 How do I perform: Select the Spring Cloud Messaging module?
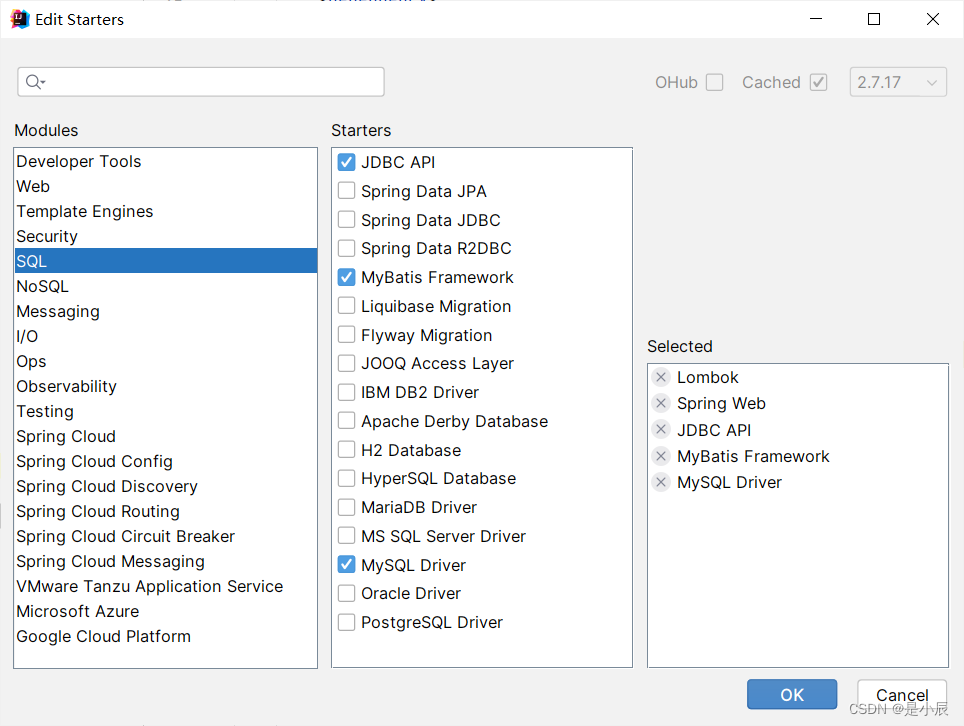tap(165, 561)
